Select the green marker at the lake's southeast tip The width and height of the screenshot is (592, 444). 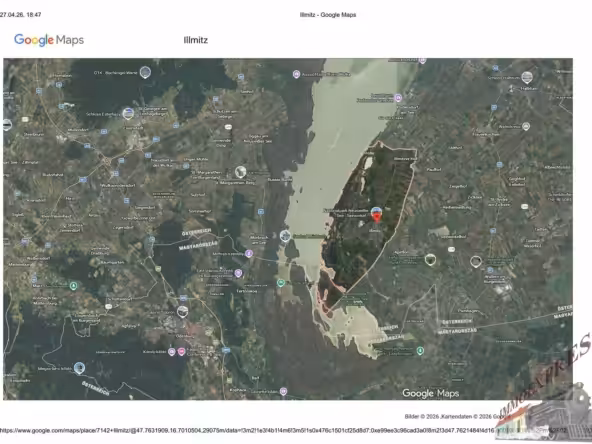[x=420, y=351]
